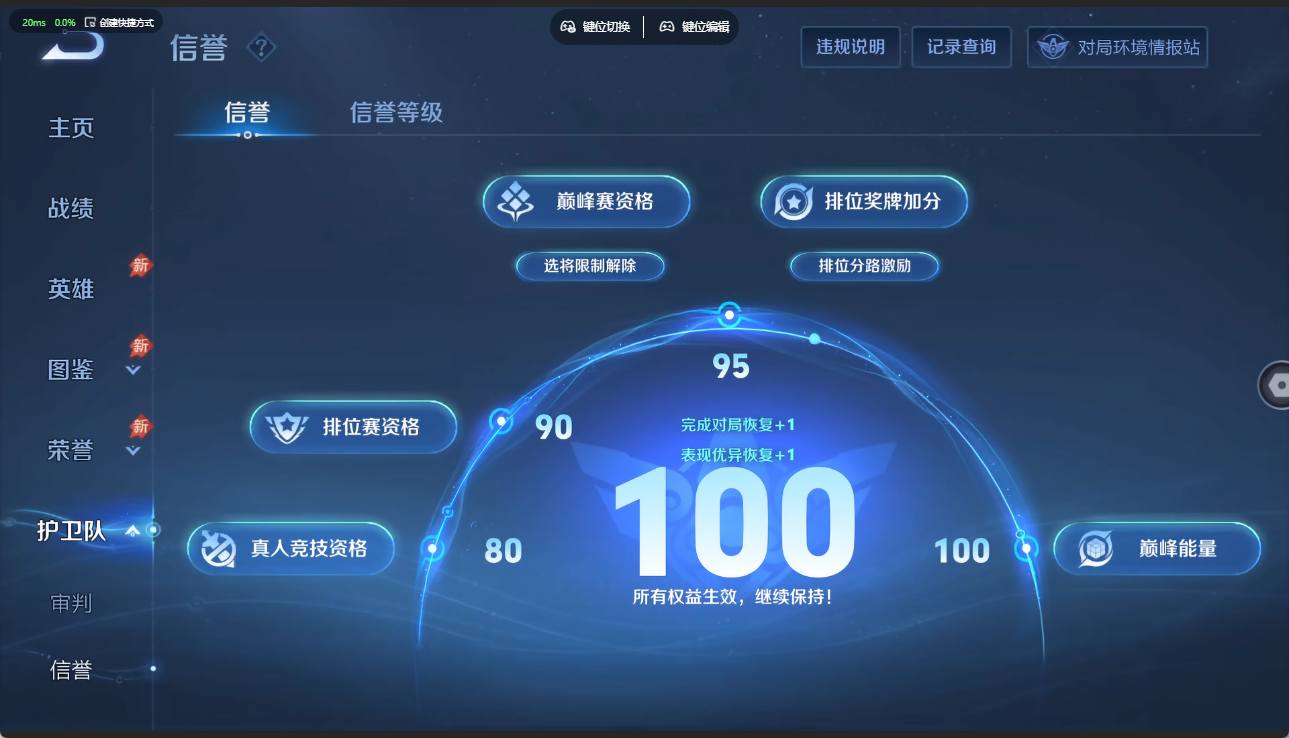This screenshot has height=738, width=1289.
Task: Open 键位编辑 via its gamepad icon
Action: coord(667,27)
